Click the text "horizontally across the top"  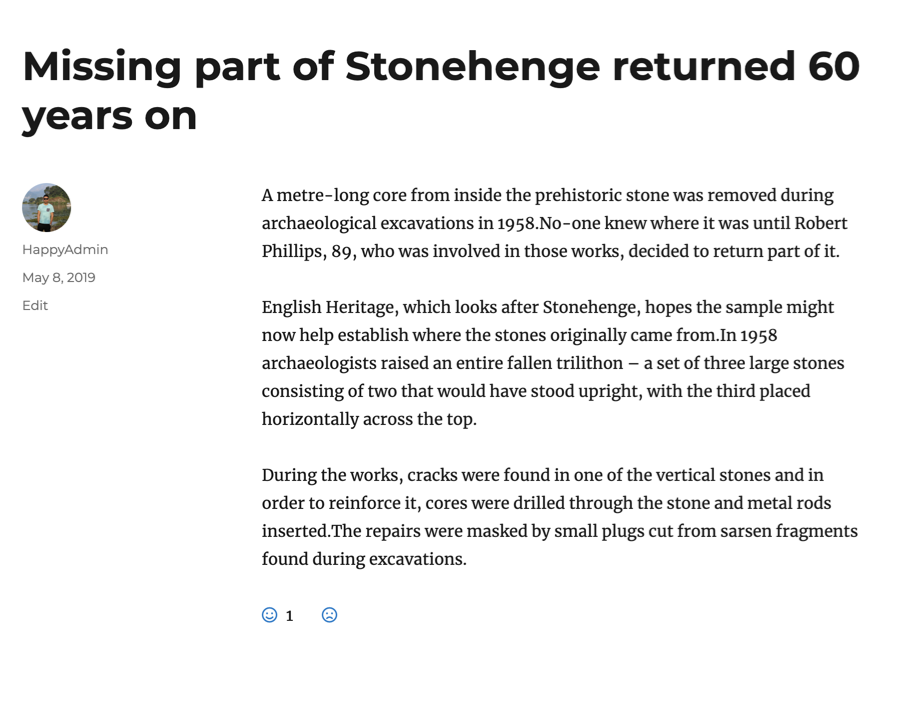(x=369, y=419)
